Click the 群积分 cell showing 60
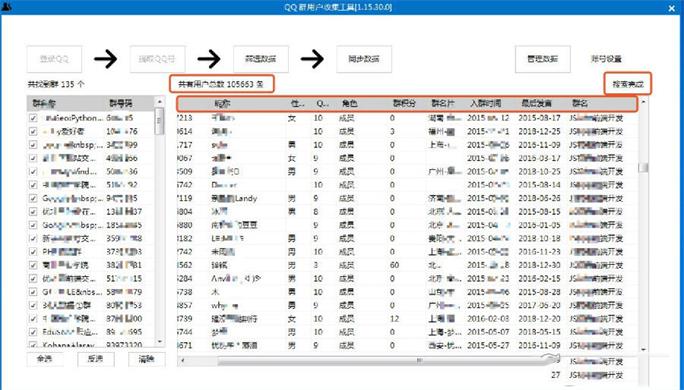 pyautogui.click(x=394, y=265)
